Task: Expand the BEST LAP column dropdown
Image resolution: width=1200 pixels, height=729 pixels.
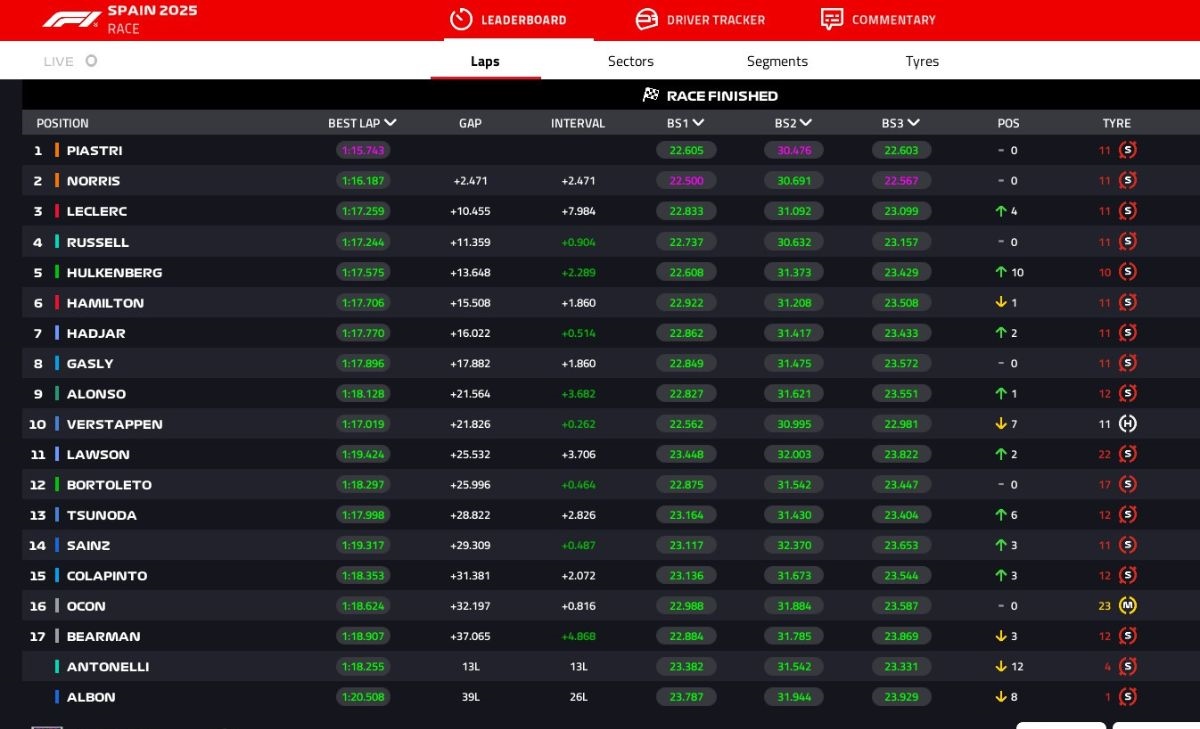Action: [x=390, y=123]
